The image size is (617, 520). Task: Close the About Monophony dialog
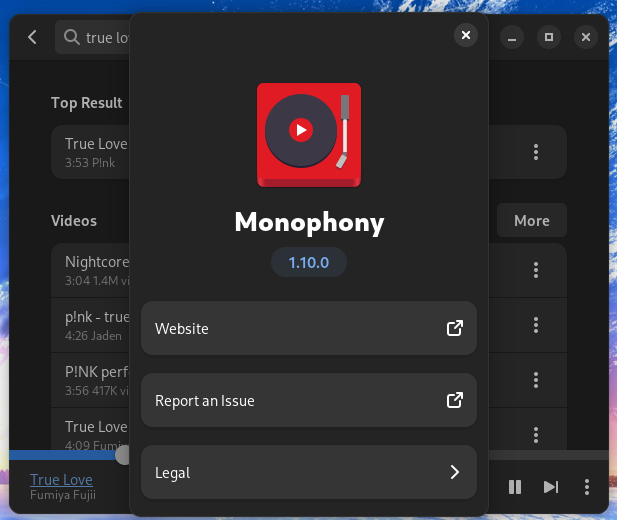[466, 35]
